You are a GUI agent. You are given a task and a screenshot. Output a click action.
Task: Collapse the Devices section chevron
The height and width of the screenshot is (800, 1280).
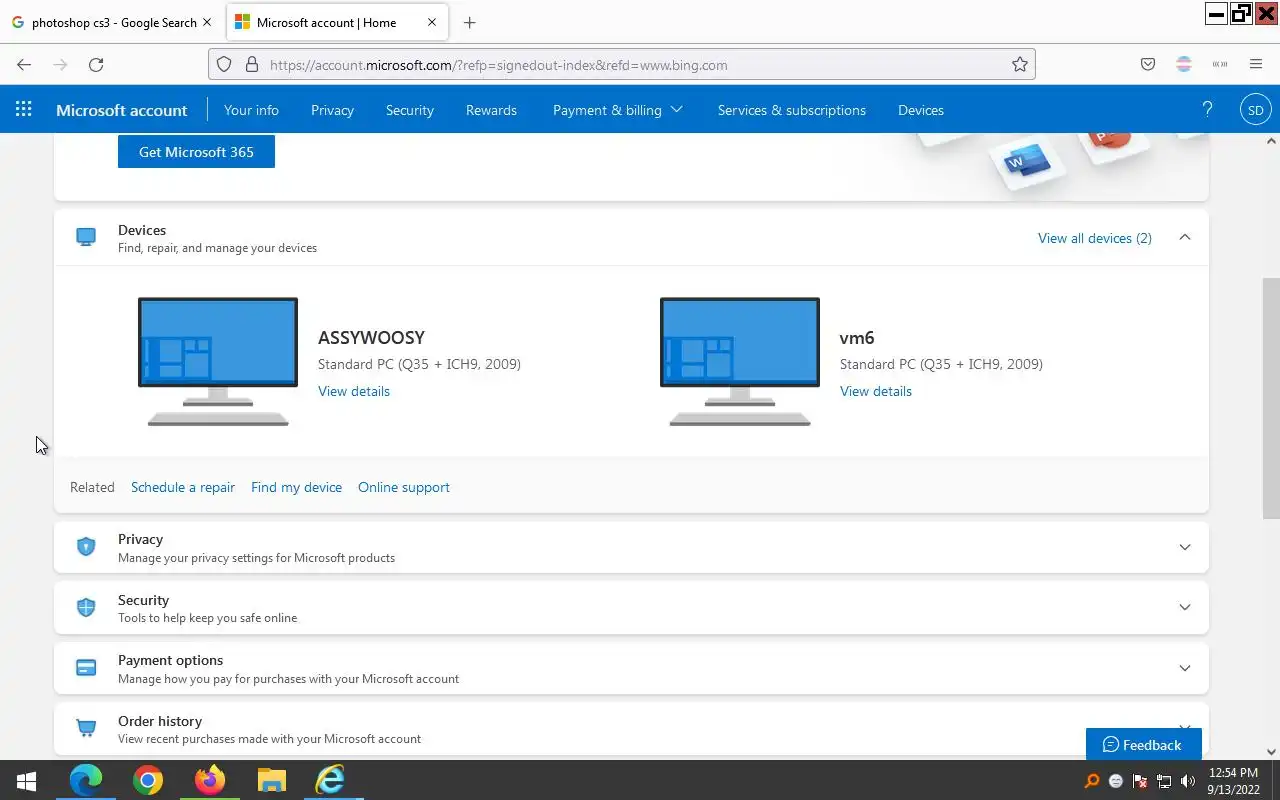[1185, 237]
